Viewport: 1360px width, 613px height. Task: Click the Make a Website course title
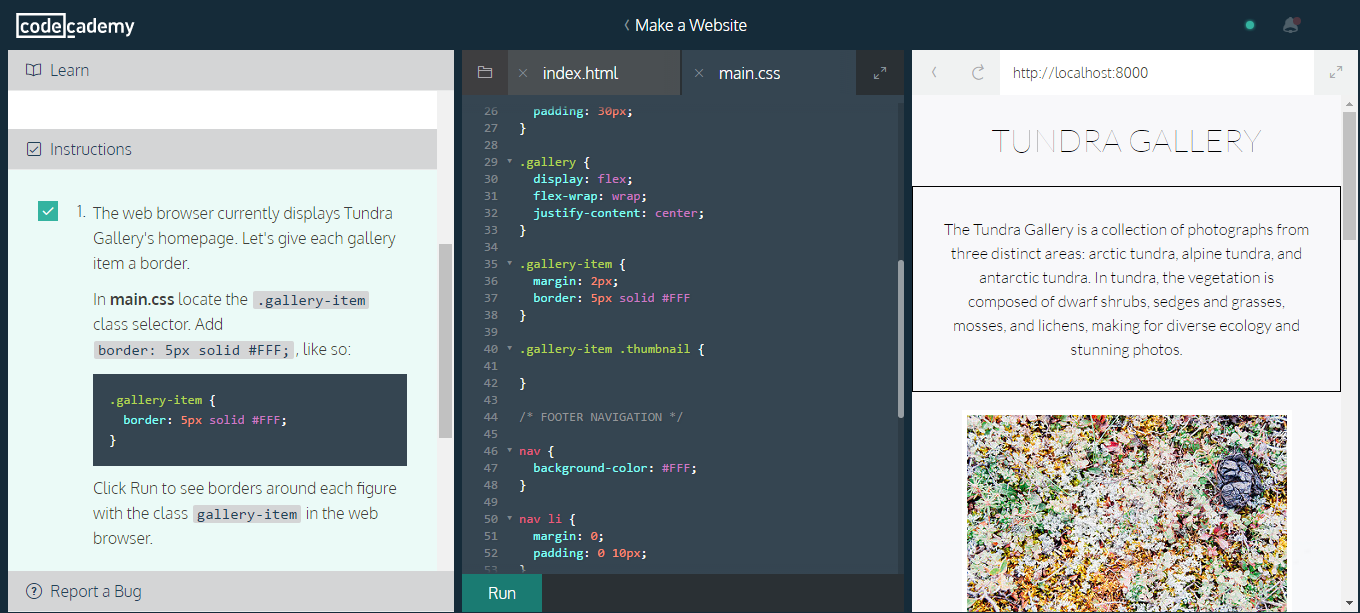[691, 25]
